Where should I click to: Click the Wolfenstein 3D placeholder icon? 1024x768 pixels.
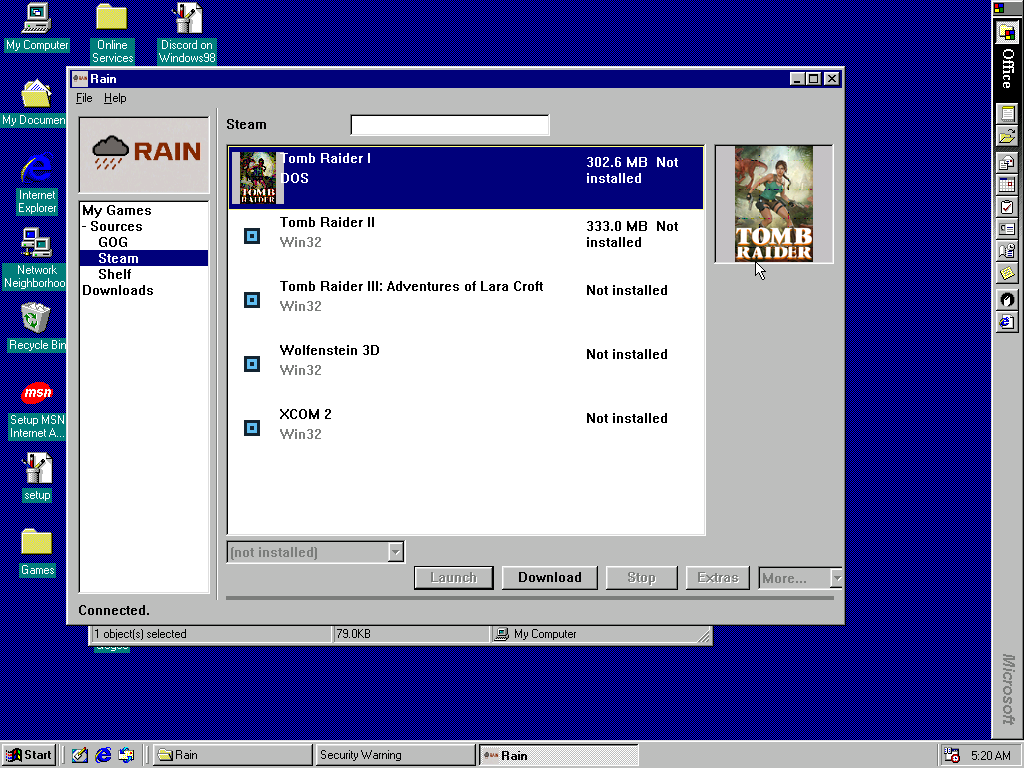(x=251, y=364)
